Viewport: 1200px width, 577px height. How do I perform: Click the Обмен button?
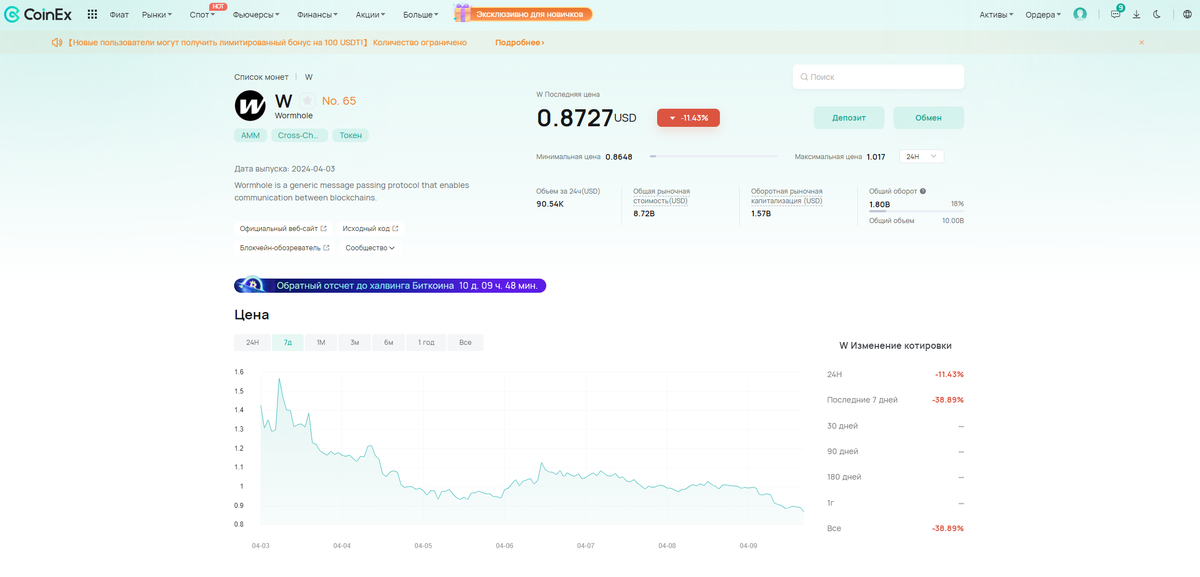click(929, 118)
